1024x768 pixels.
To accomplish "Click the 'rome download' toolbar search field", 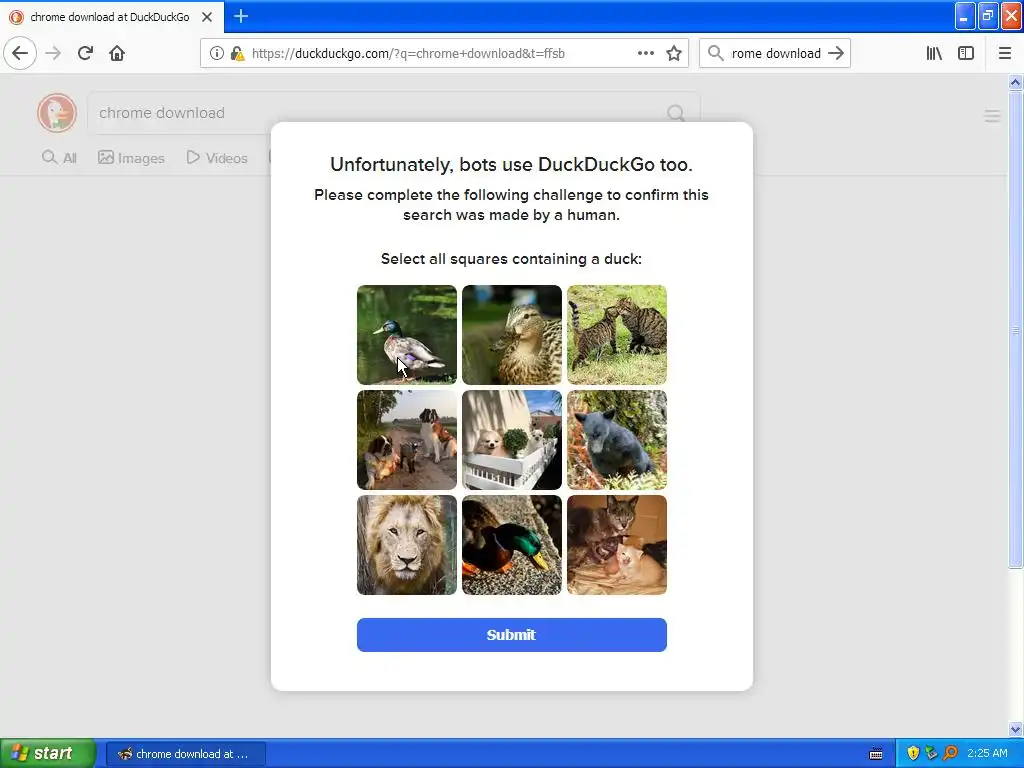I will (x=775, y=53).
